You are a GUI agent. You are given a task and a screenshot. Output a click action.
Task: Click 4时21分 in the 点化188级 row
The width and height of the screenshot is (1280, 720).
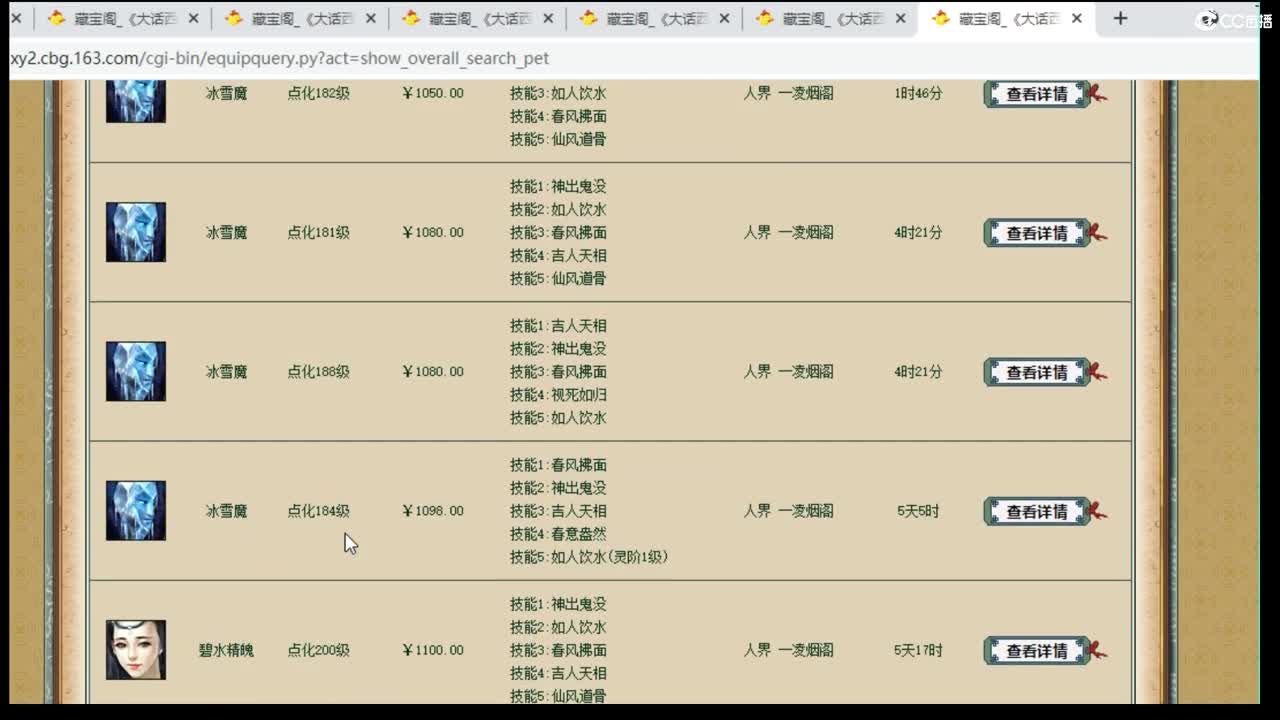click(918, 371)
